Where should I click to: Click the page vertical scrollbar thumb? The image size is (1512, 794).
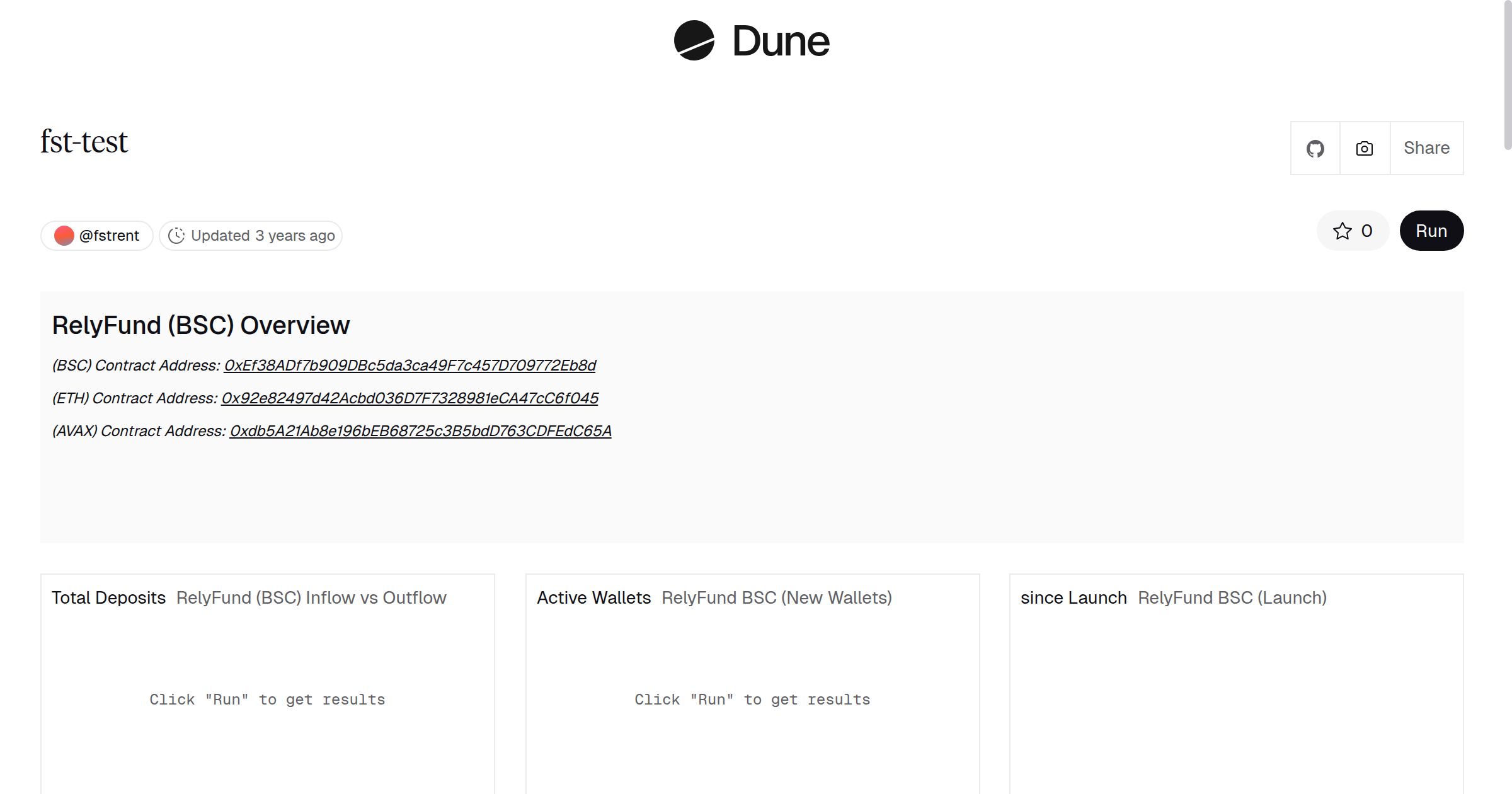coord(1507,76)
